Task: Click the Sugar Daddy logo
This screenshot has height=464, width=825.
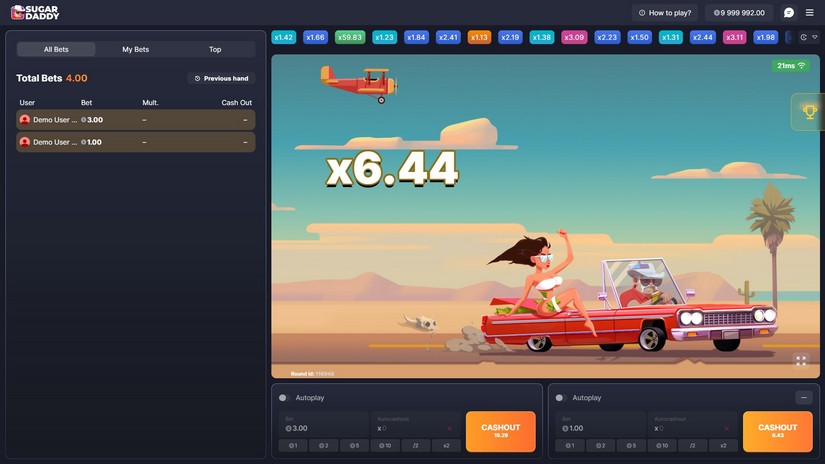Action: (35, 12)
